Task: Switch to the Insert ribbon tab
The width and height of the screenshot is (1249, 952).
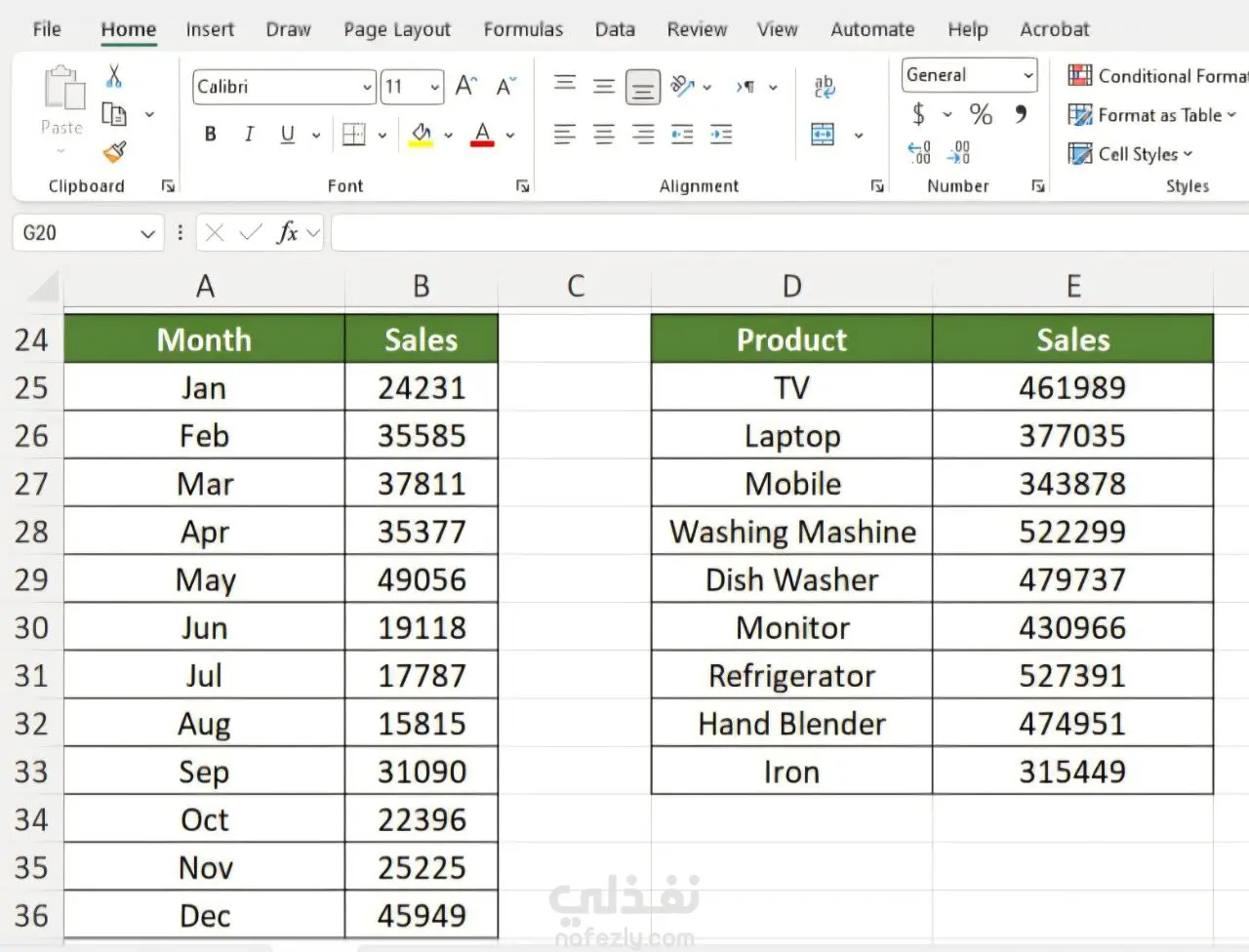Action: pos(210,29)
